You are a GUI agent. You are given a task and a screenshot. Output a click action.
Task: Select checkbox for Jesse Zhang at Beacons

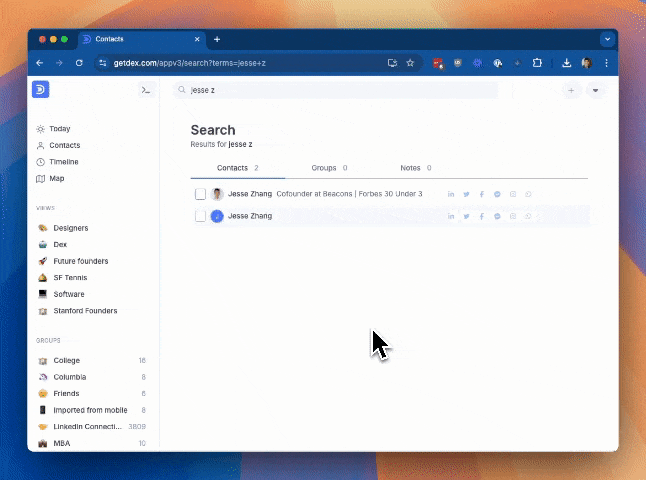click(x=200, y=194)
